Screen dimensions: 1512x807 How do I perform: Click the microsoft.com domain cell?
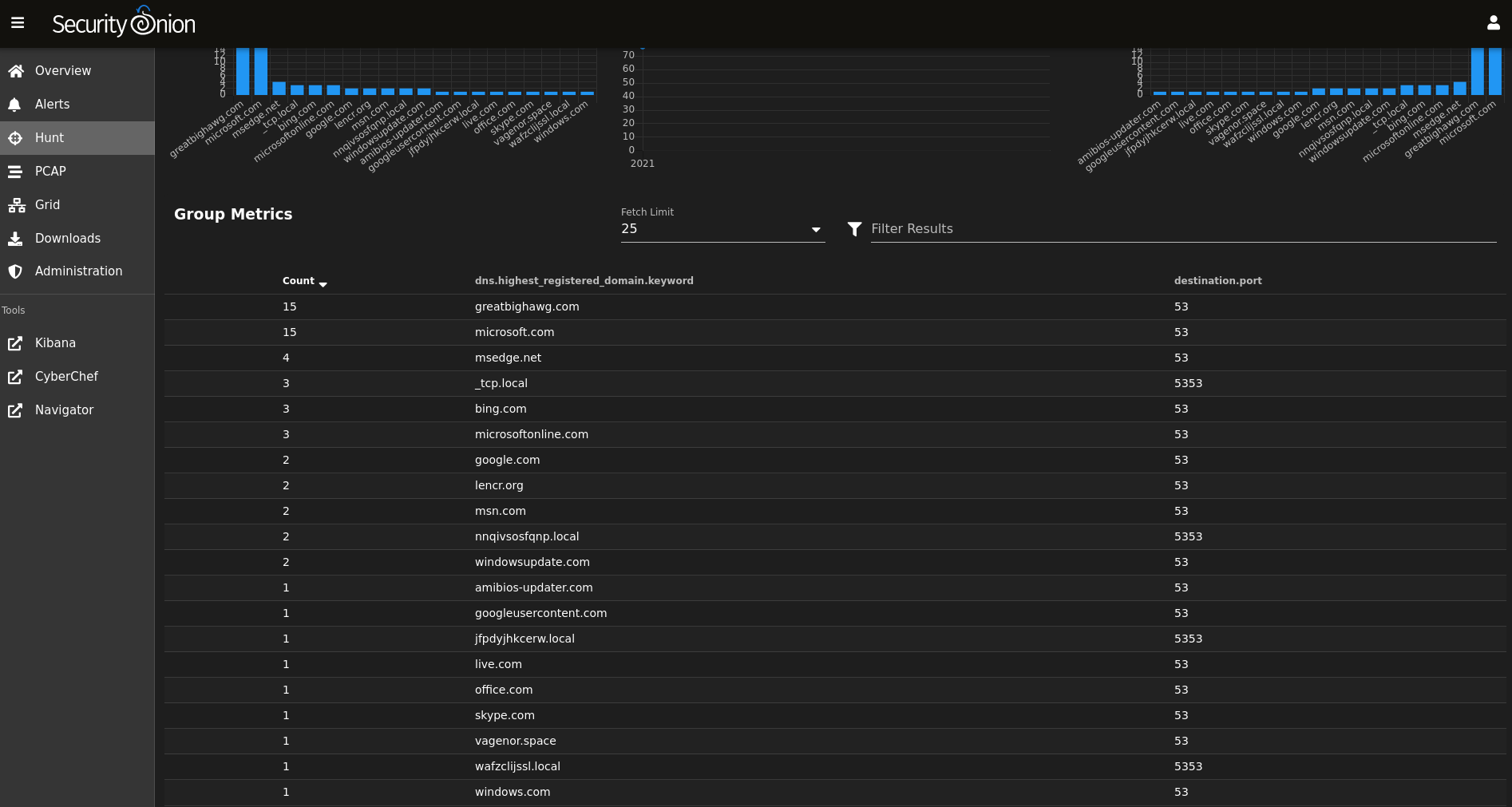tap(514, 332)
